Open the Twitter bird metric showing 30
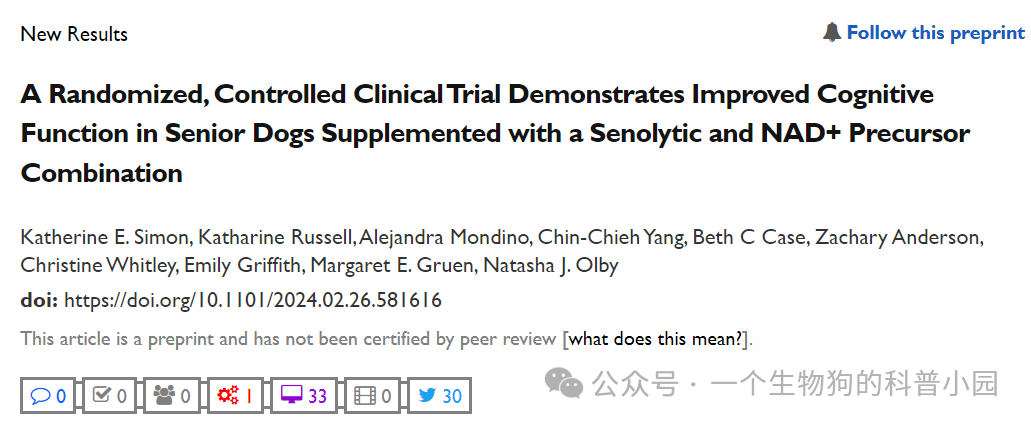This screenshot has height=425, width=1031. [439, 395]
